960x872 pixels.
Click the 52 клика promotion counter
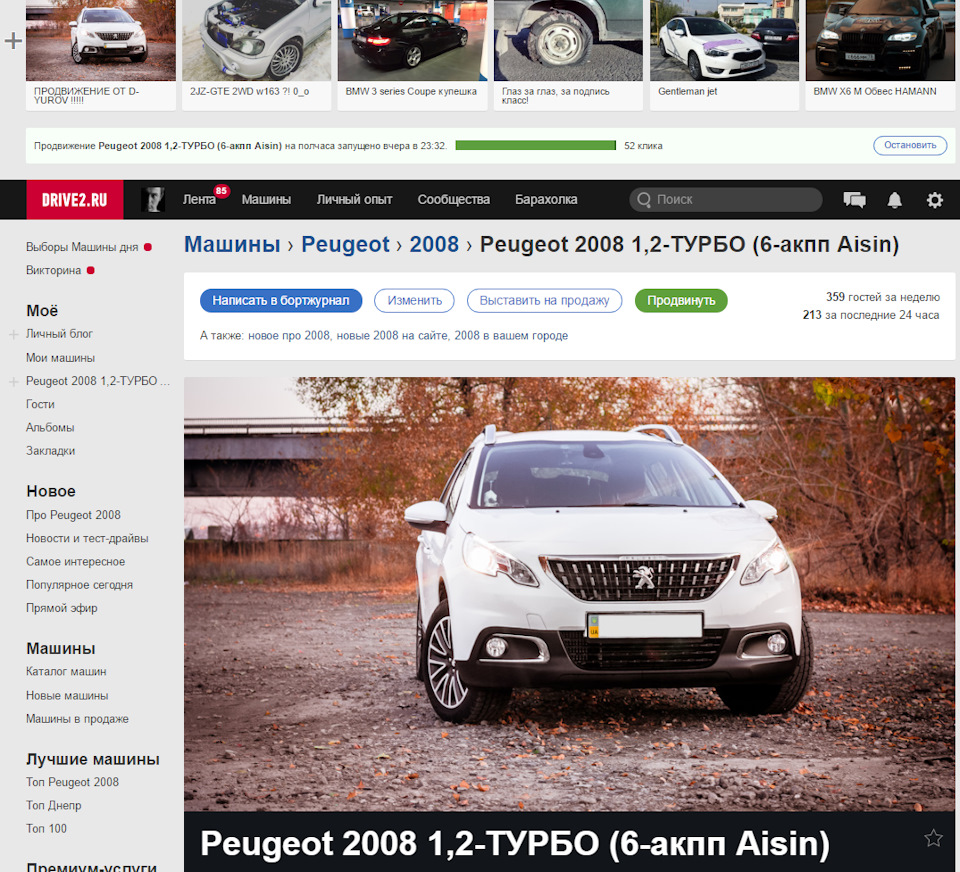coord(643,146)
